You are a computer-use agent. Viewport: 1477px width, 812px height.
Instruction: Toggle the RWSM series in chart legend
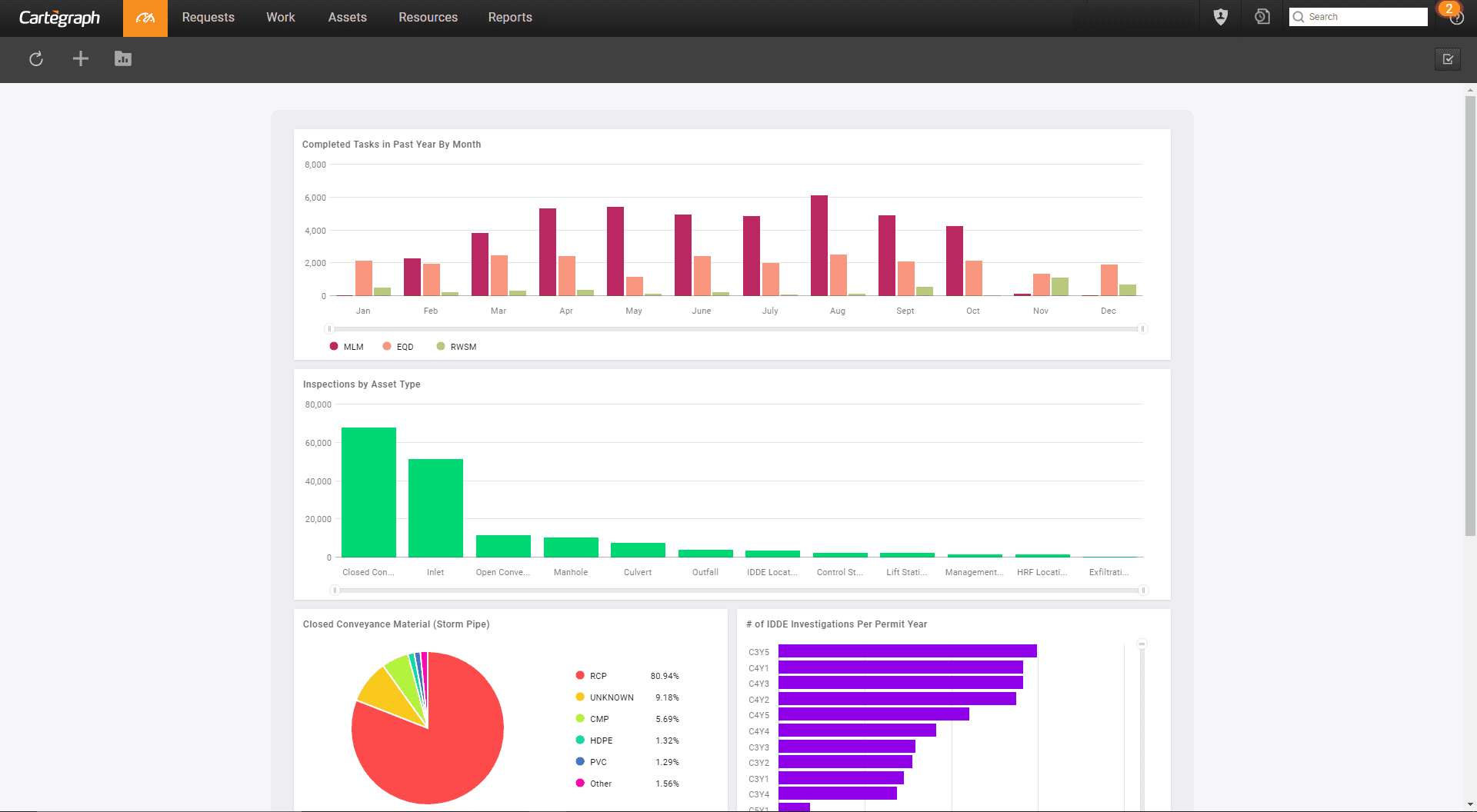click(457, 347)
